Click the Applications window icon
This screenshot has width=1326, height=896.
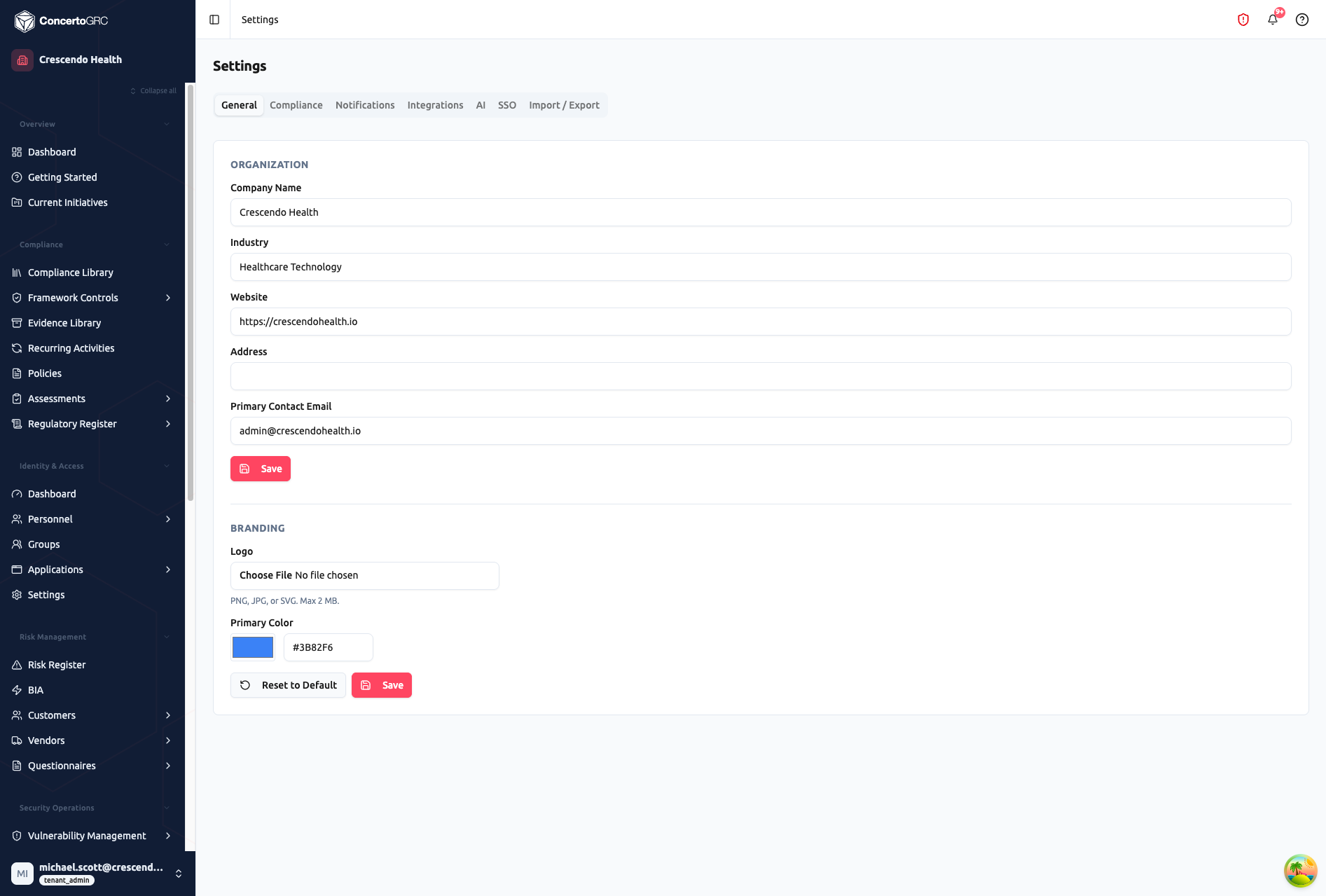point(17,570)
